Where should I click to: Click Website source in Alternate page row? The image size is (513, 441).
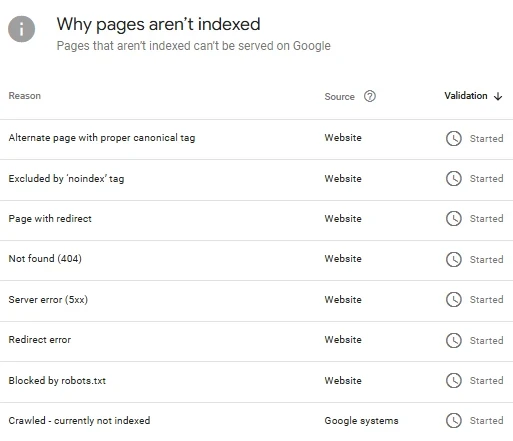343,138
